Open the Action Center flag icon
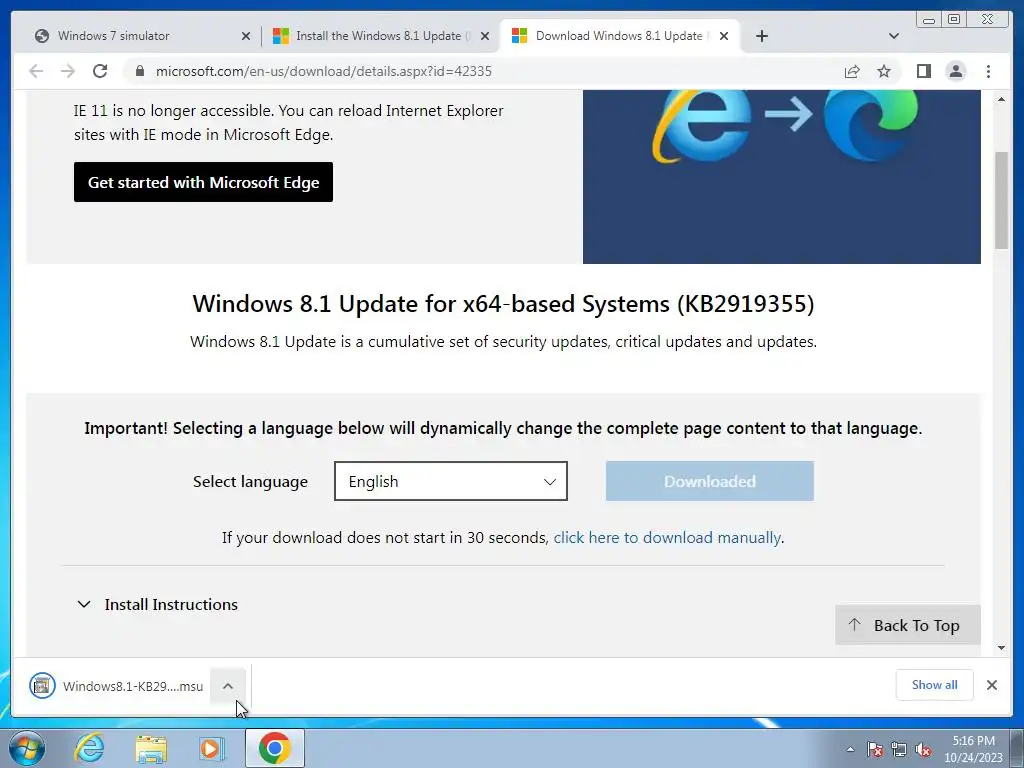 [874, 749]
